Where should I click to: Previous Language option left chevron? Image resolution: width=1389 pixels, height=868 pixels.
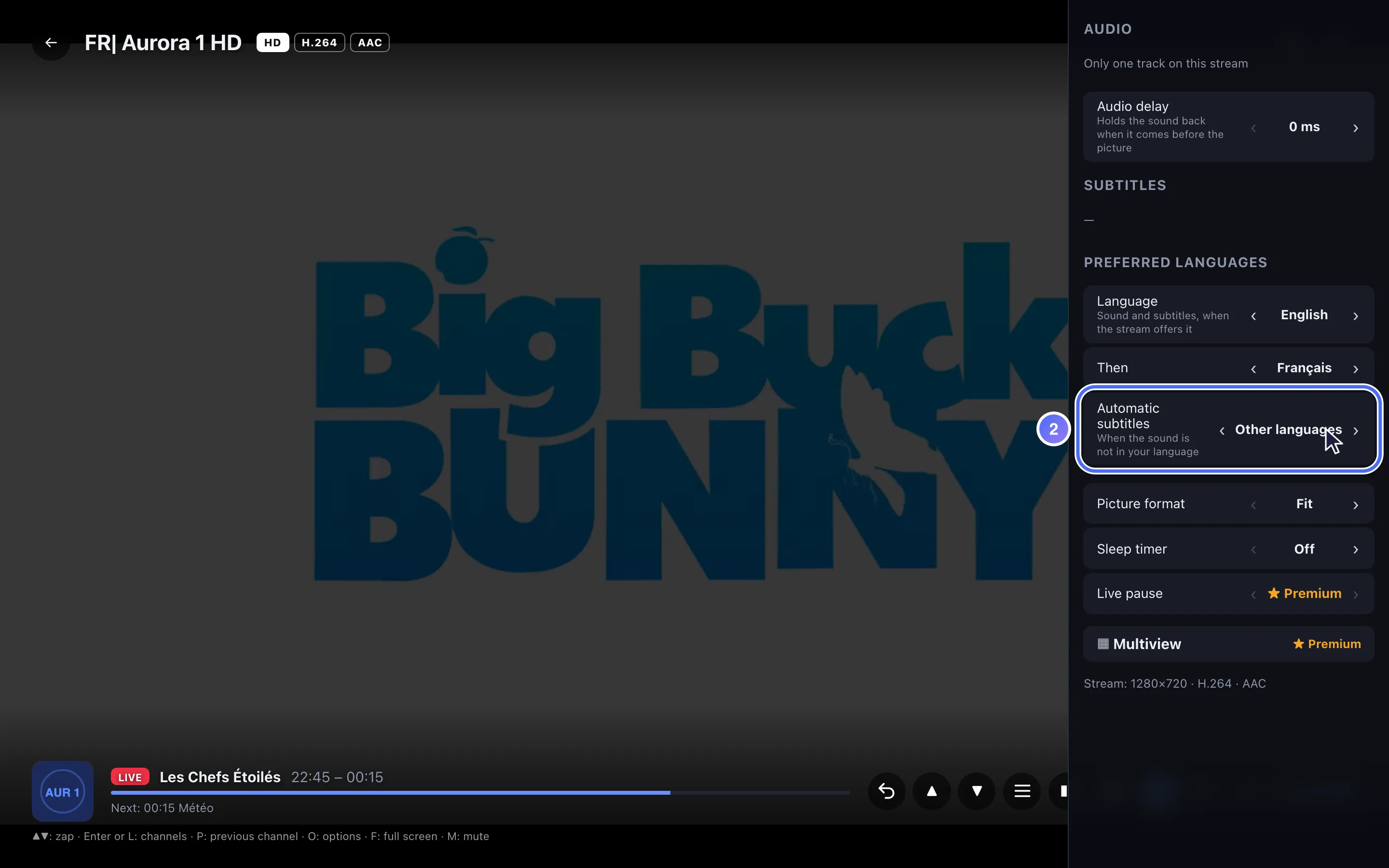[1253, 315]
